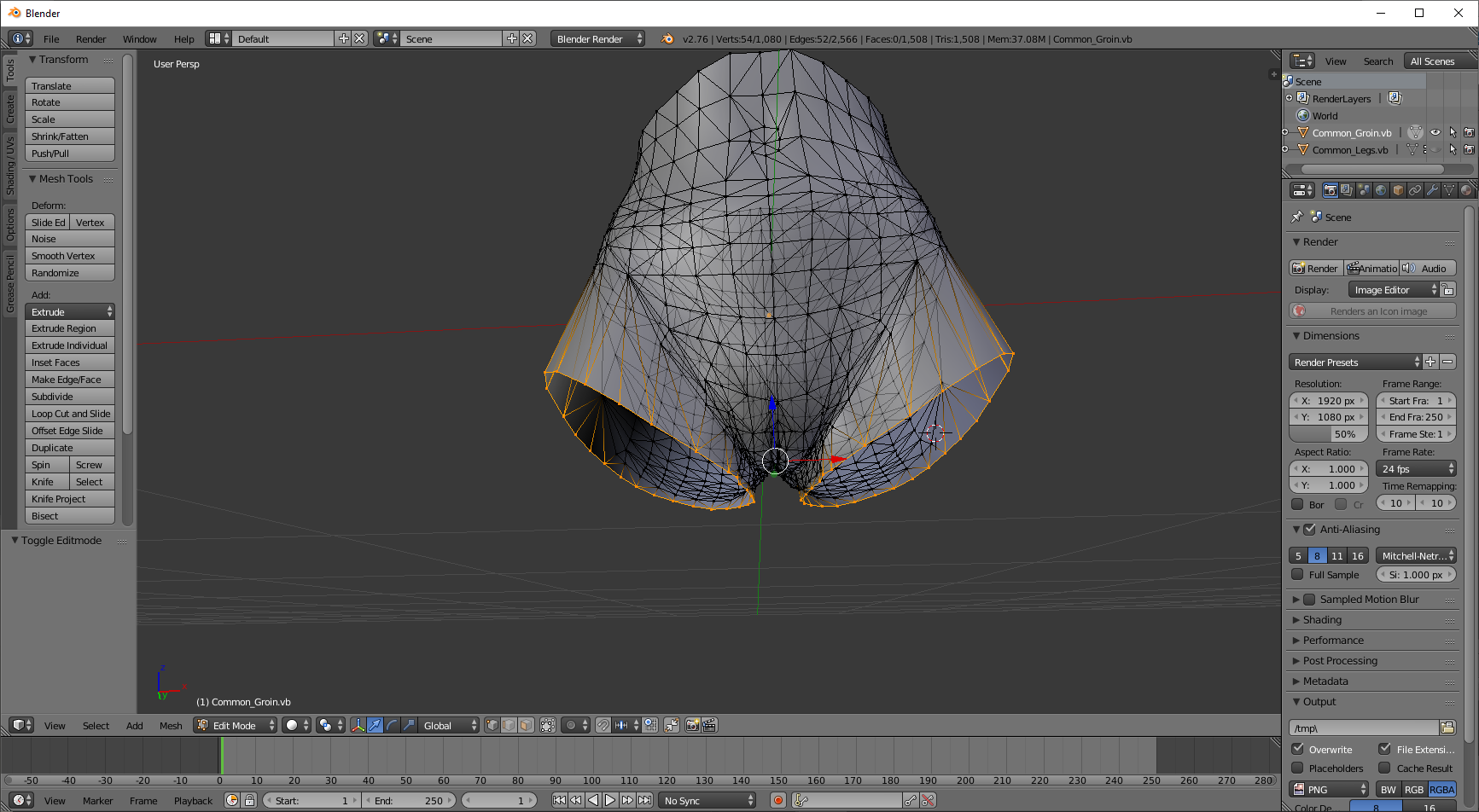
Task: Click the record auto-keyframe button
Action: 778,800
